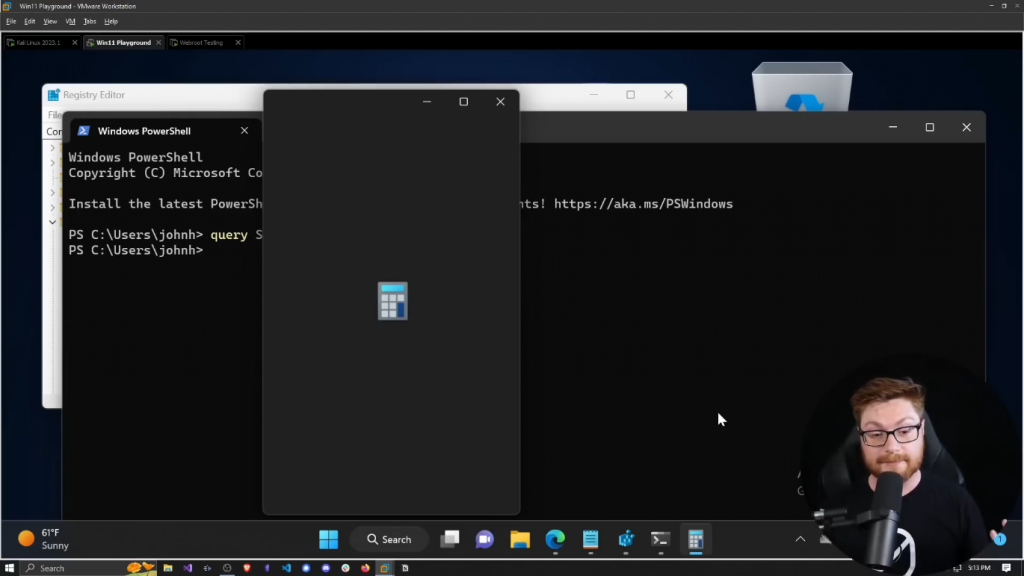Click the VMware Workstation title bar icon

point(7,6)
